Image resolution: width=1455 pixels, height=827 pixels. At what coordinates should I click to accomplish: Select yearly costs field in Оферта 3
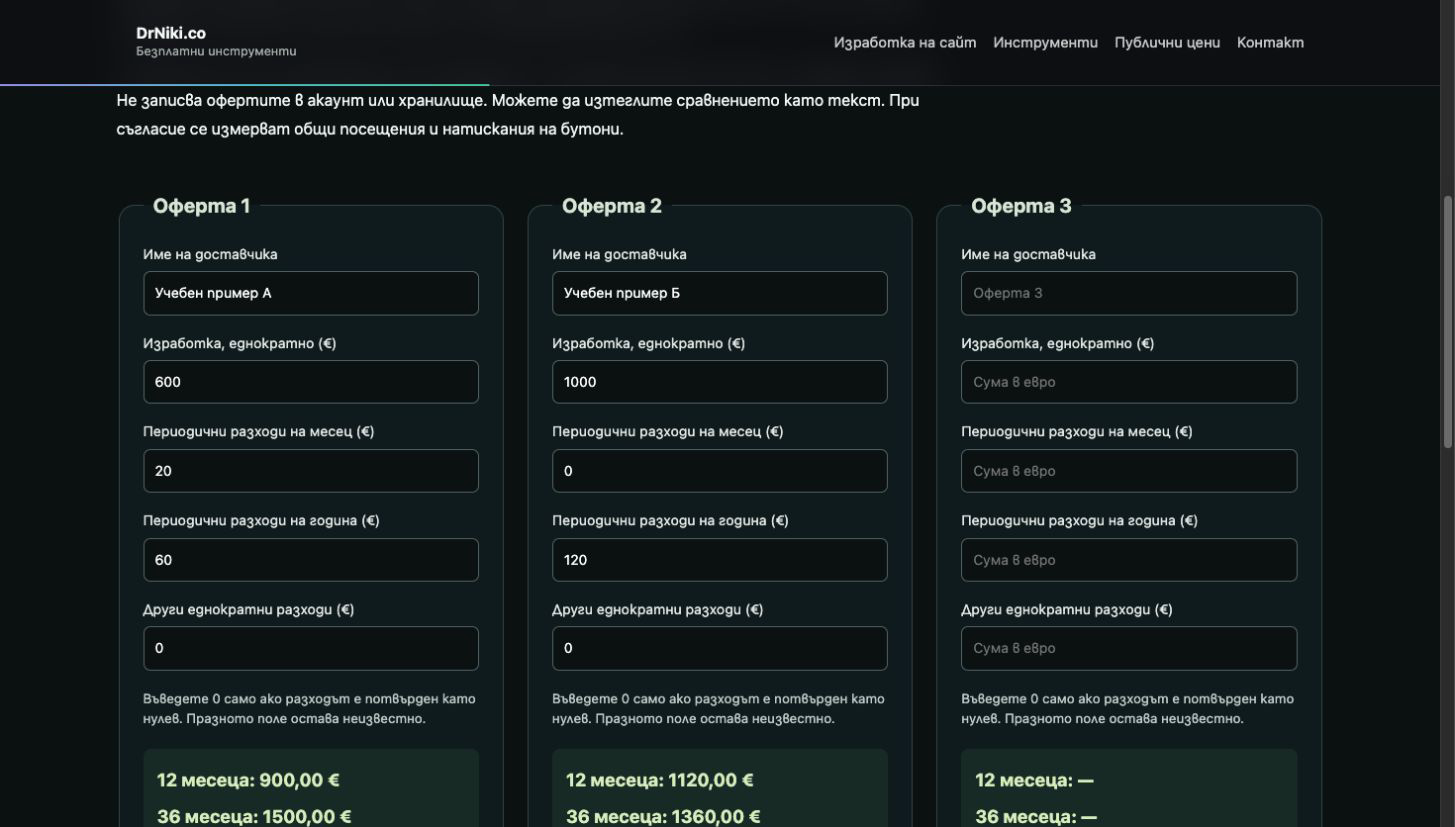(1129, 560)
